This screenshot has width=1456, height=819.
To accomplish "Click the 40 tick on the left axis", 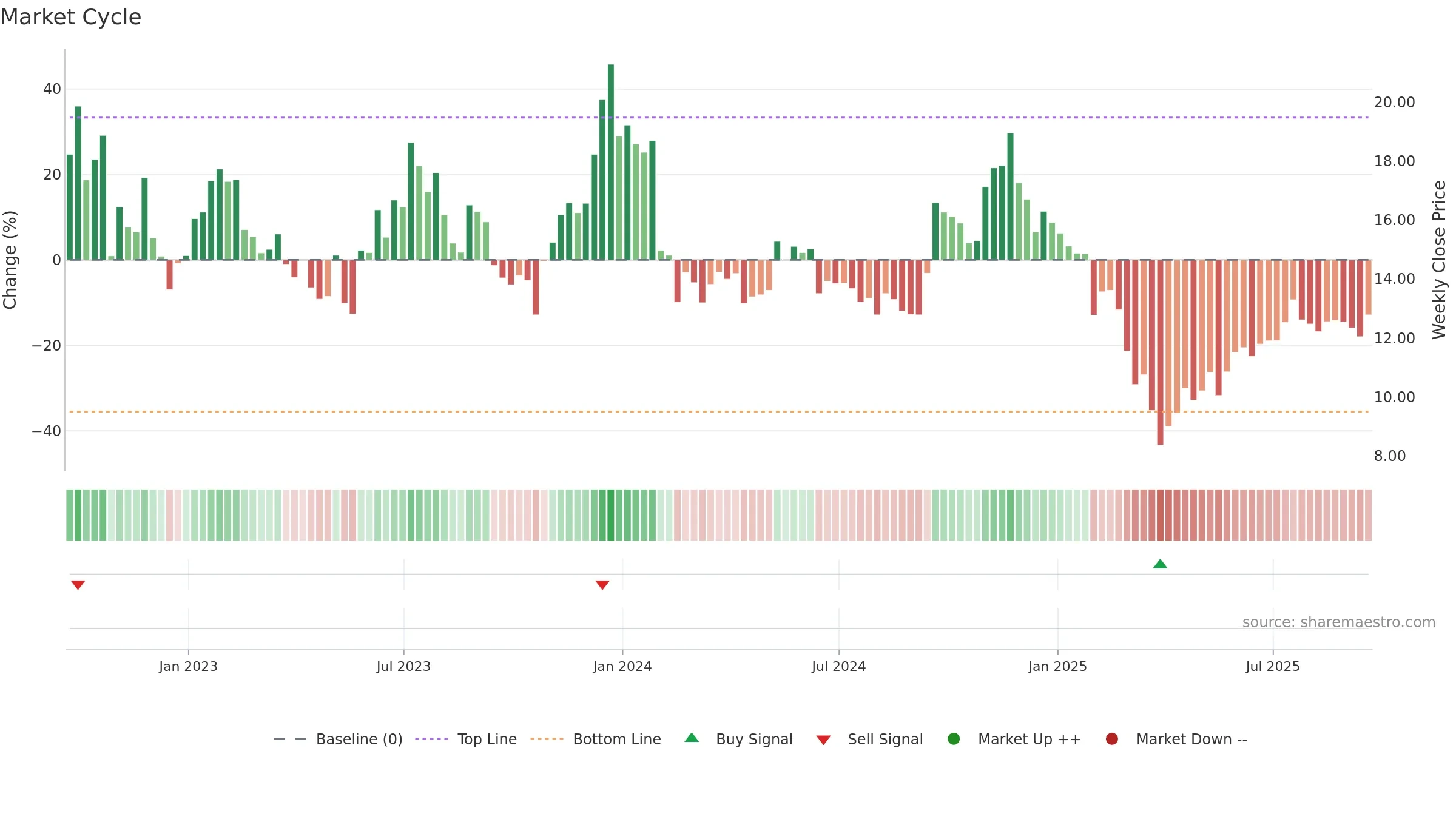I will pyautogui.click(x=52, y=89).
